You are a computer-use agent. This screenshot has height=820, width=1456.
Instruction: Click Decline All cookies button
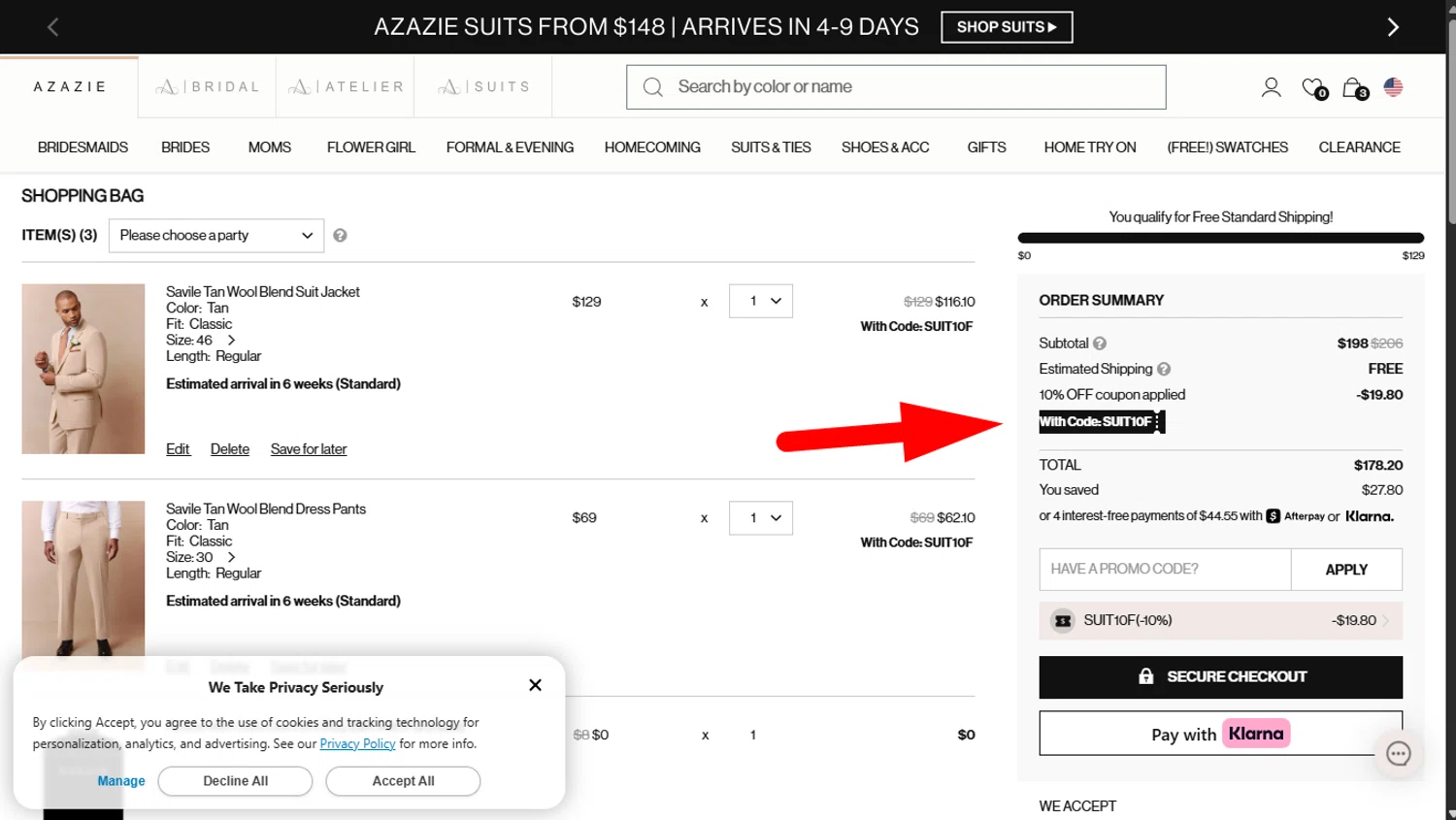235,781
